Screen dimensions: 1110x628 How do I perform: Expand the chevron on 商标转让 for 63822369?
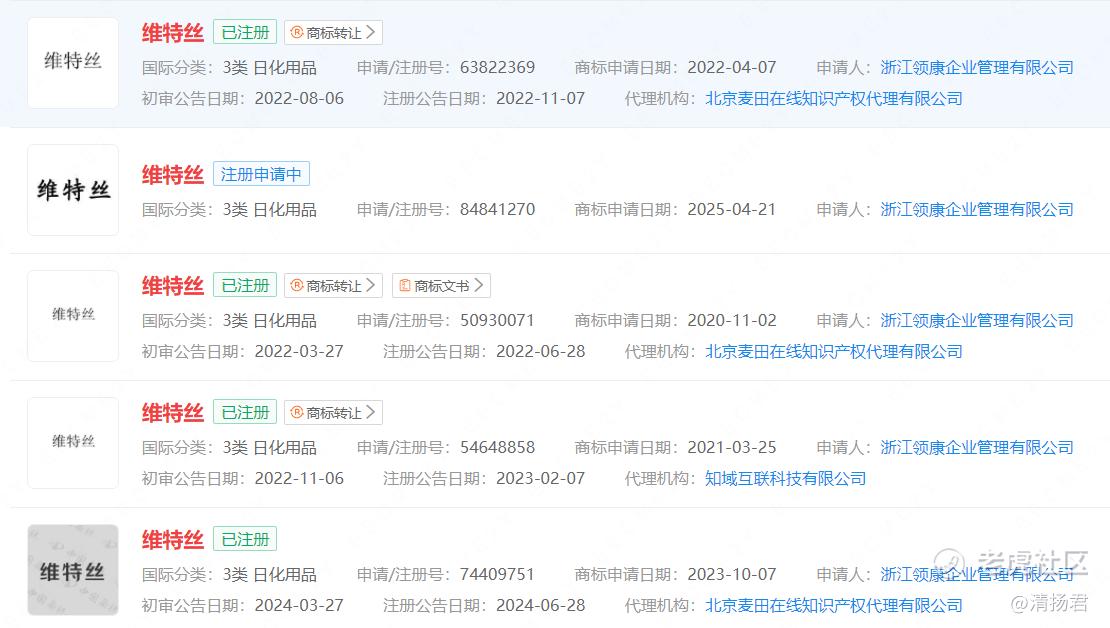tap(371, 33)
